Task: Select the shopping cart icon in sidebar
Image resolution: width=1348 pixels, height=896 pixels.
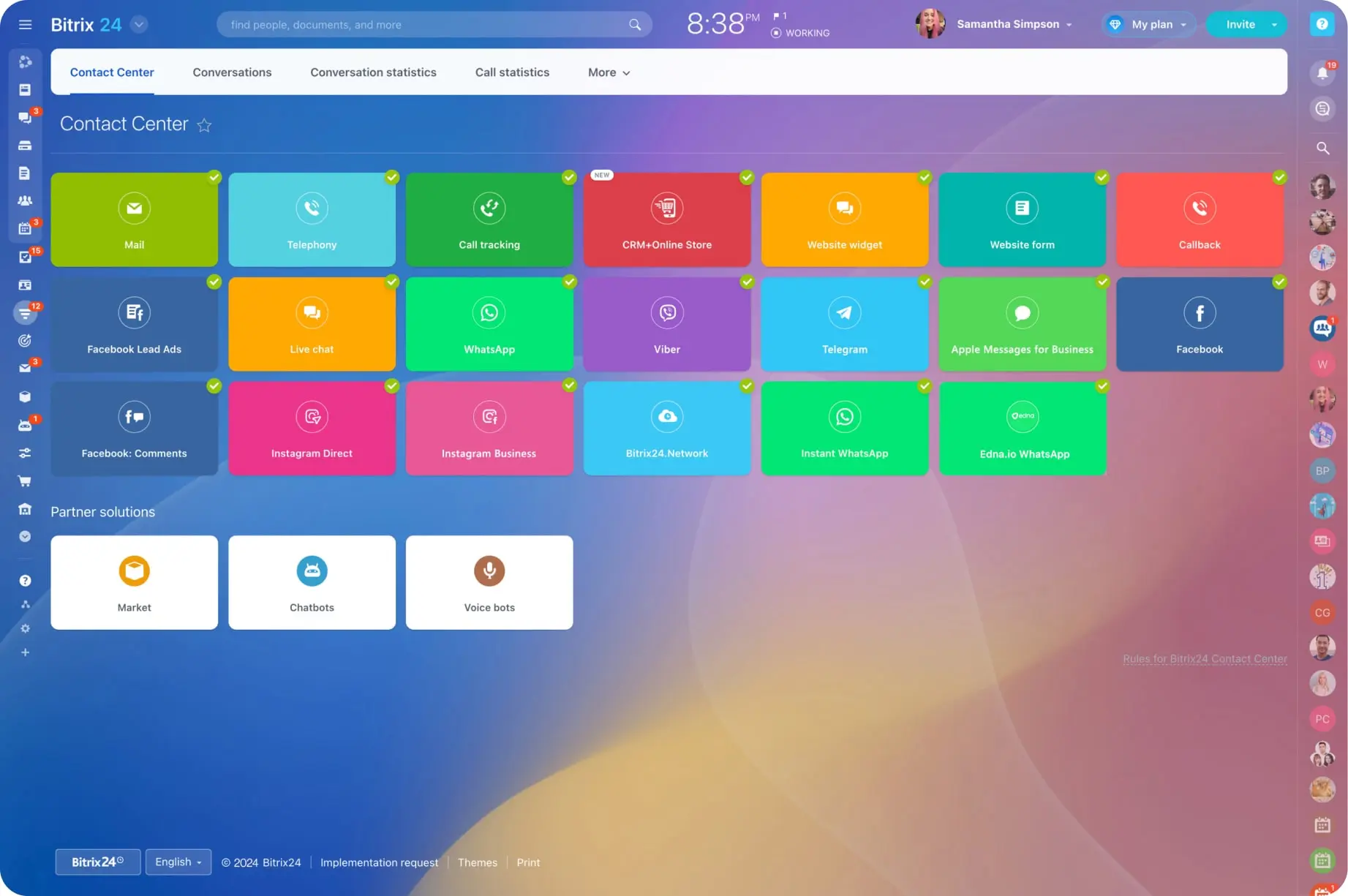Action: (x=26, y=481)
